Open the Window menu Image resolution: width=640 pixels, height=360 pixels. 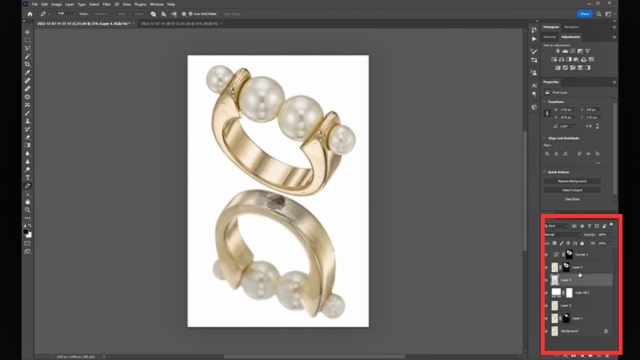coord(156,4)
